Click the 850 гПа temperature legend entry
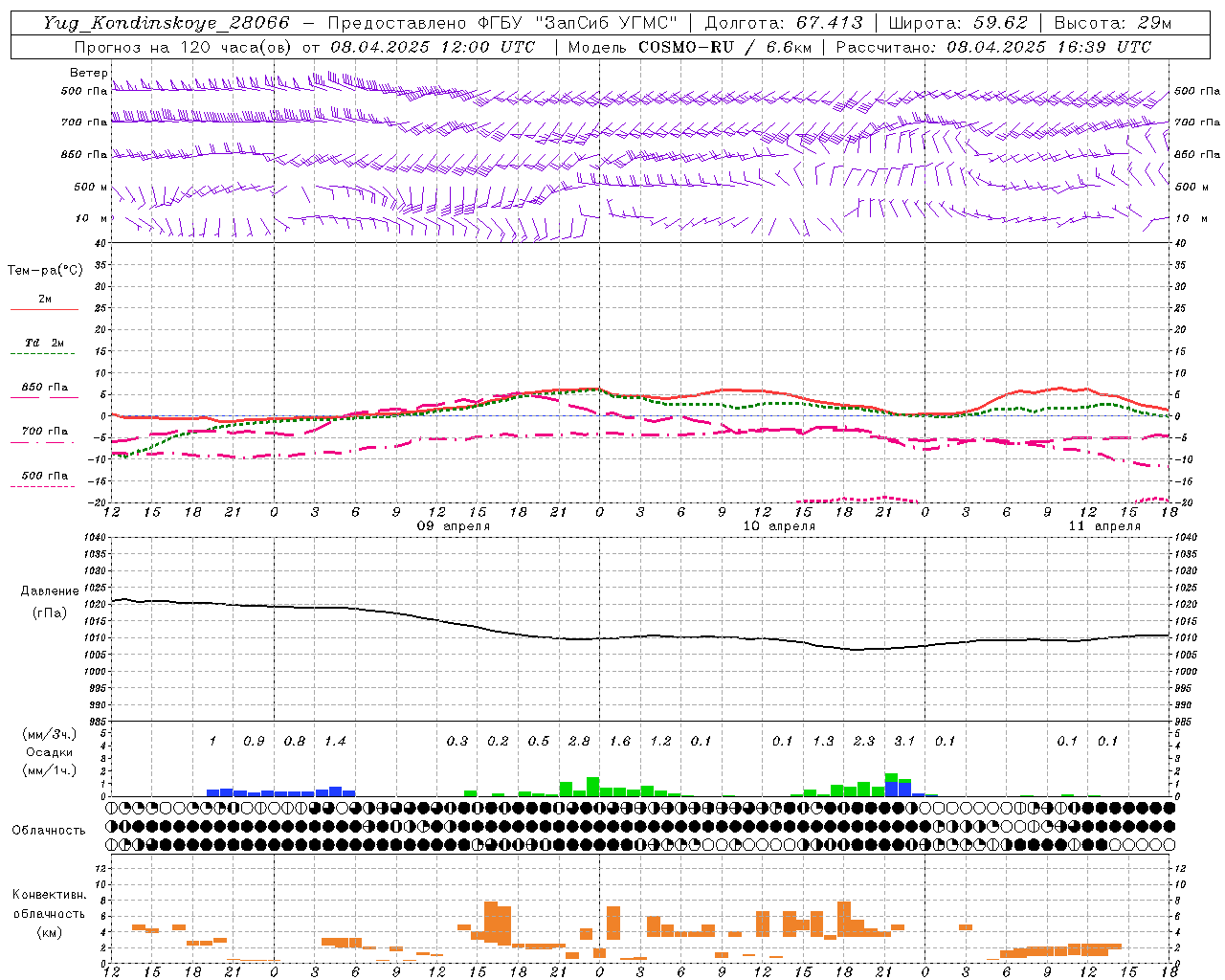 click(44, 392)
